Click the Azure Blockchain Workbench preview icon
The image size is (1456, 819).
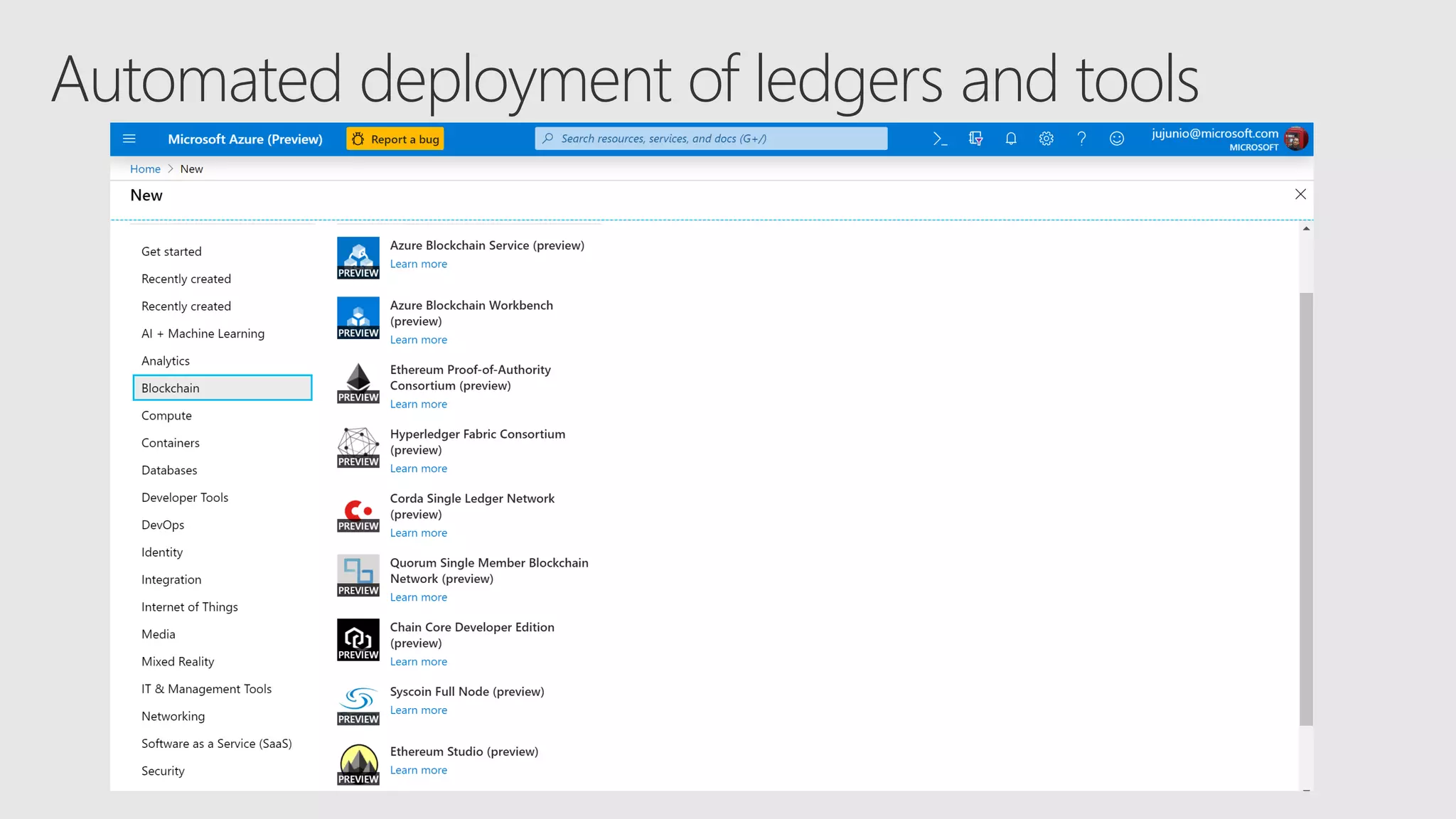pos(358,318)
